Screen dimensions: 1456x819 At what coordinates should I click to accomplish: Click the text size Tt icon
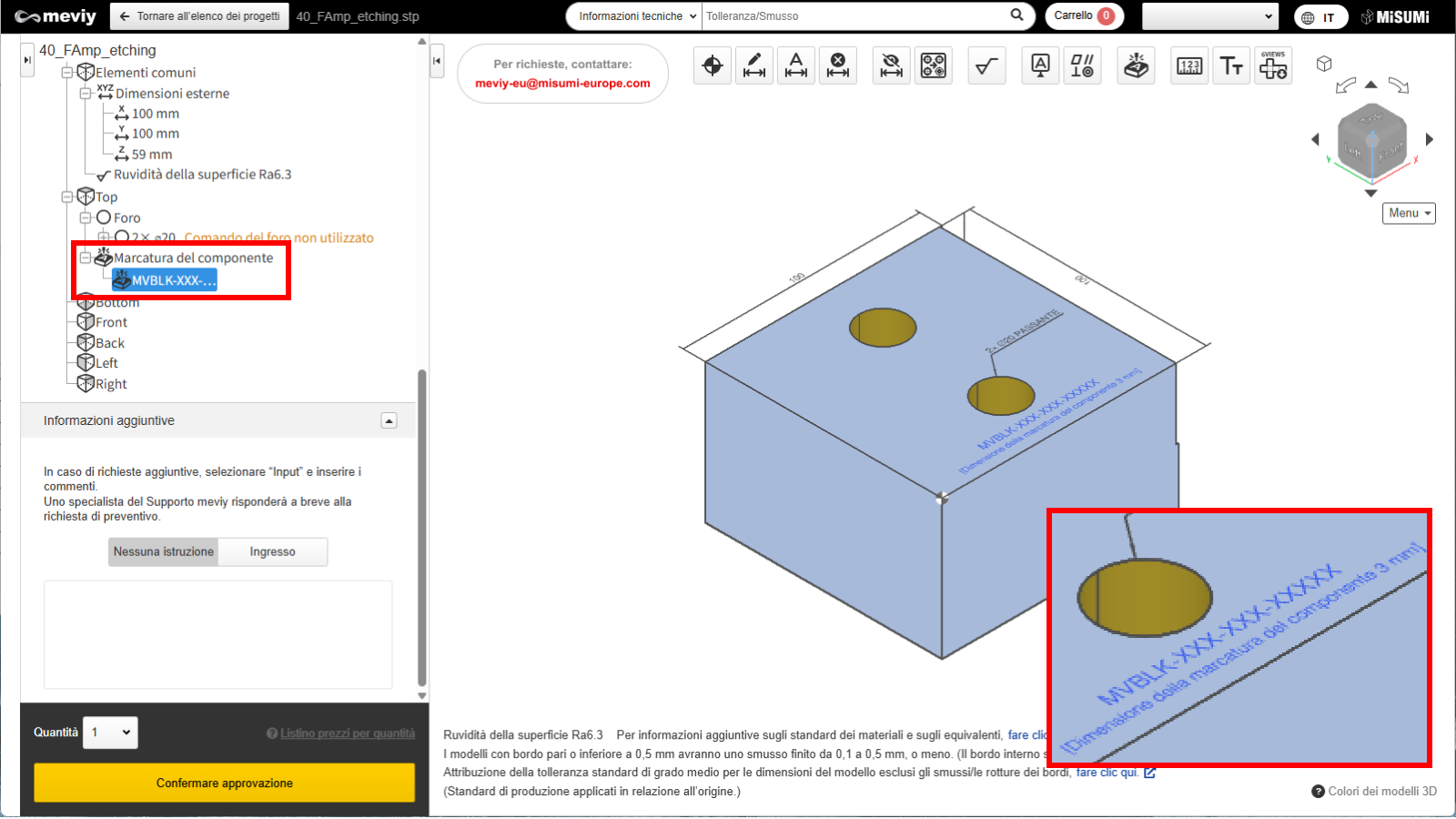1231,66
